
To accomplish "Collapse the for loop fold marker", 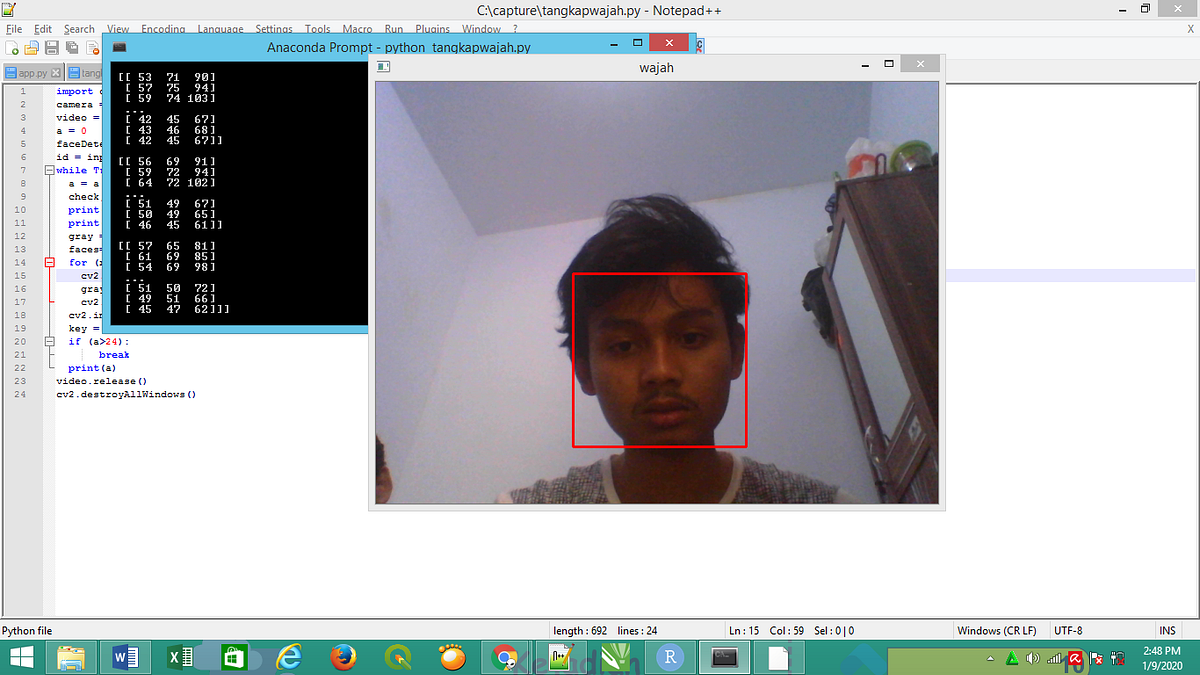I will point(49,261).
